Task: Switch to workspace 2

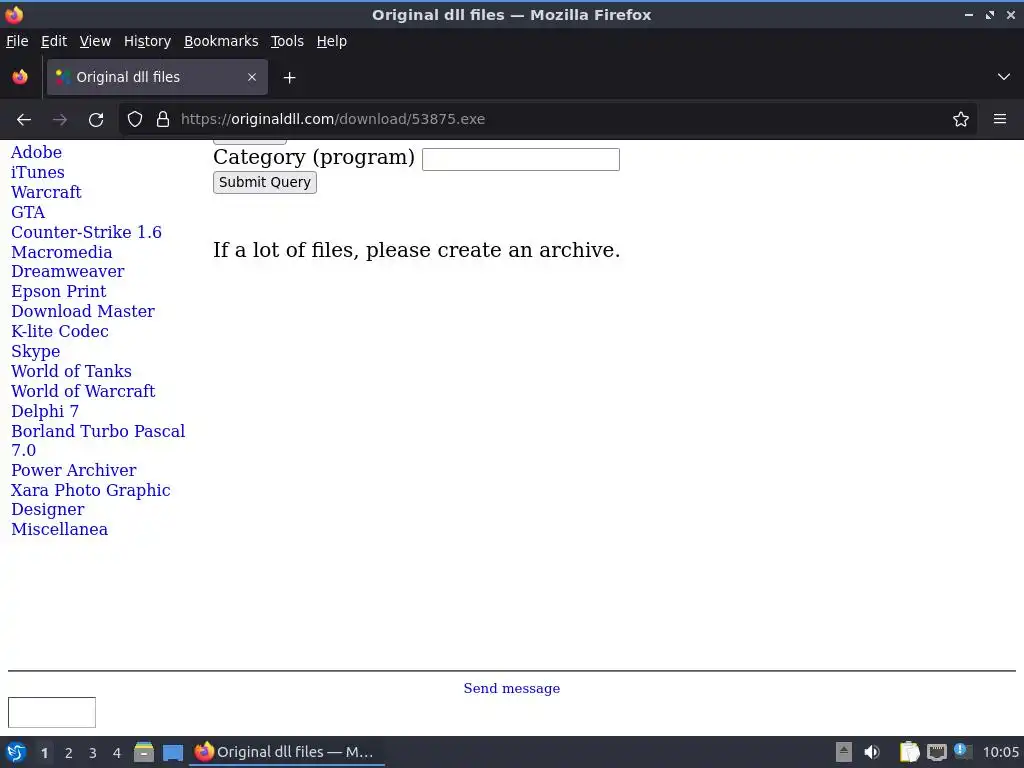Action: click(x=69, y=753)
